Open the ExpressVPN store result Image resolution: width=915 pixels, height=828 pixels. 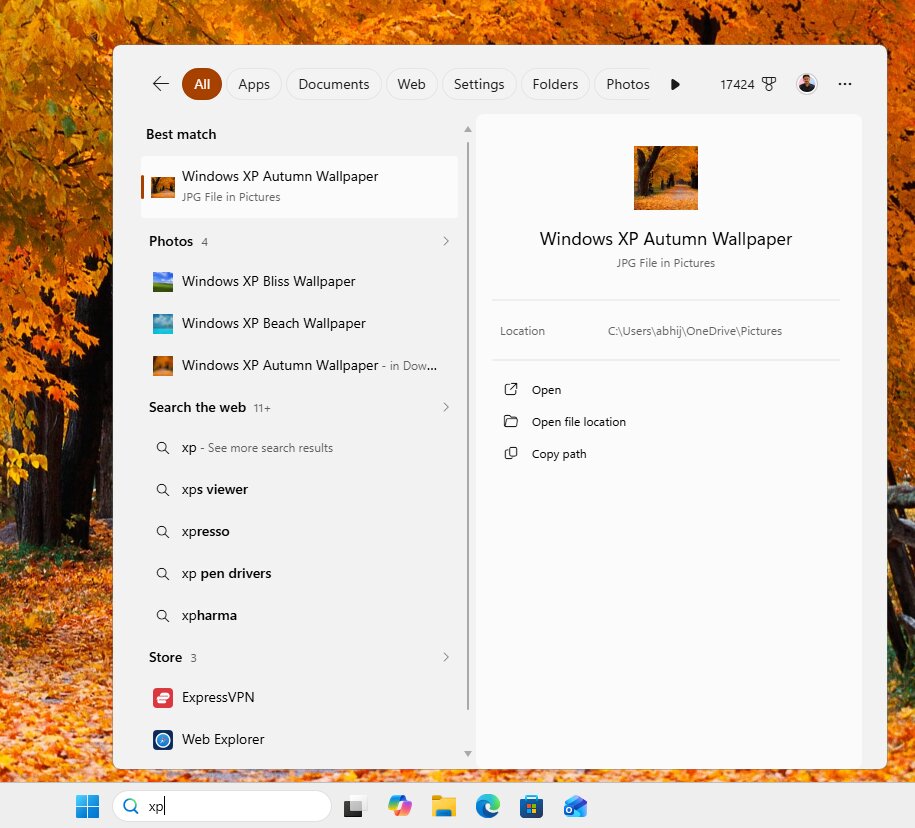coord(299,697)
